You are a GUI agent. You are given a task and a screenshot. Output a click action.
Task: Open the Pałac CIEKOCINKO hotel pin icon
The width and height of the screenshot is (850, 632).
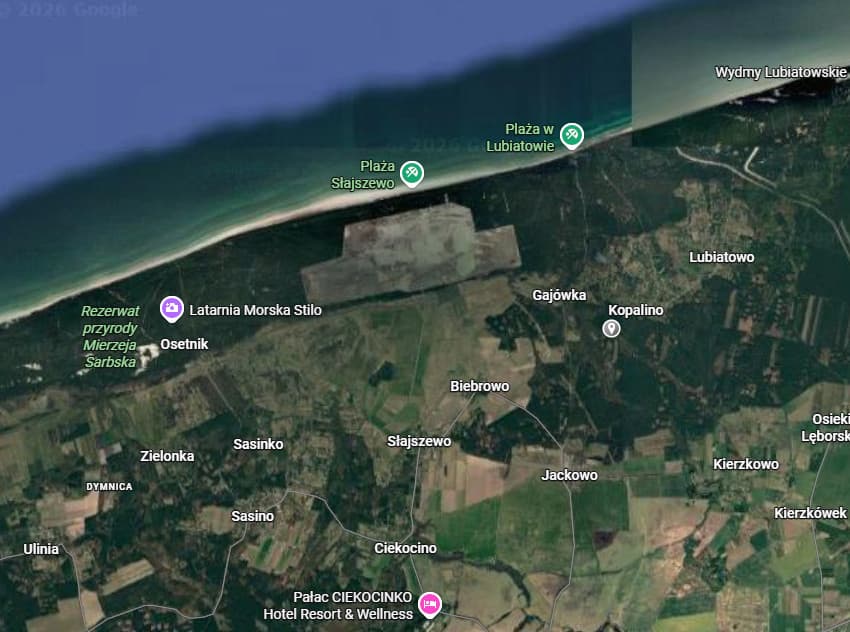click(429, 605)
